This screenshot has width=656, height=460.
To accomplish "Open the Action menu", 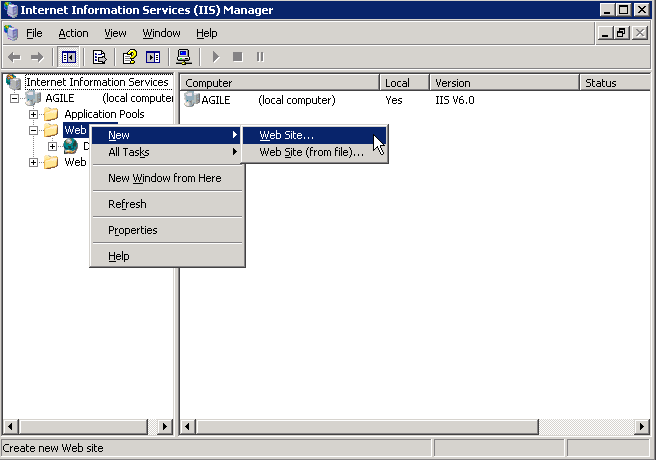I will pos(73,33).
